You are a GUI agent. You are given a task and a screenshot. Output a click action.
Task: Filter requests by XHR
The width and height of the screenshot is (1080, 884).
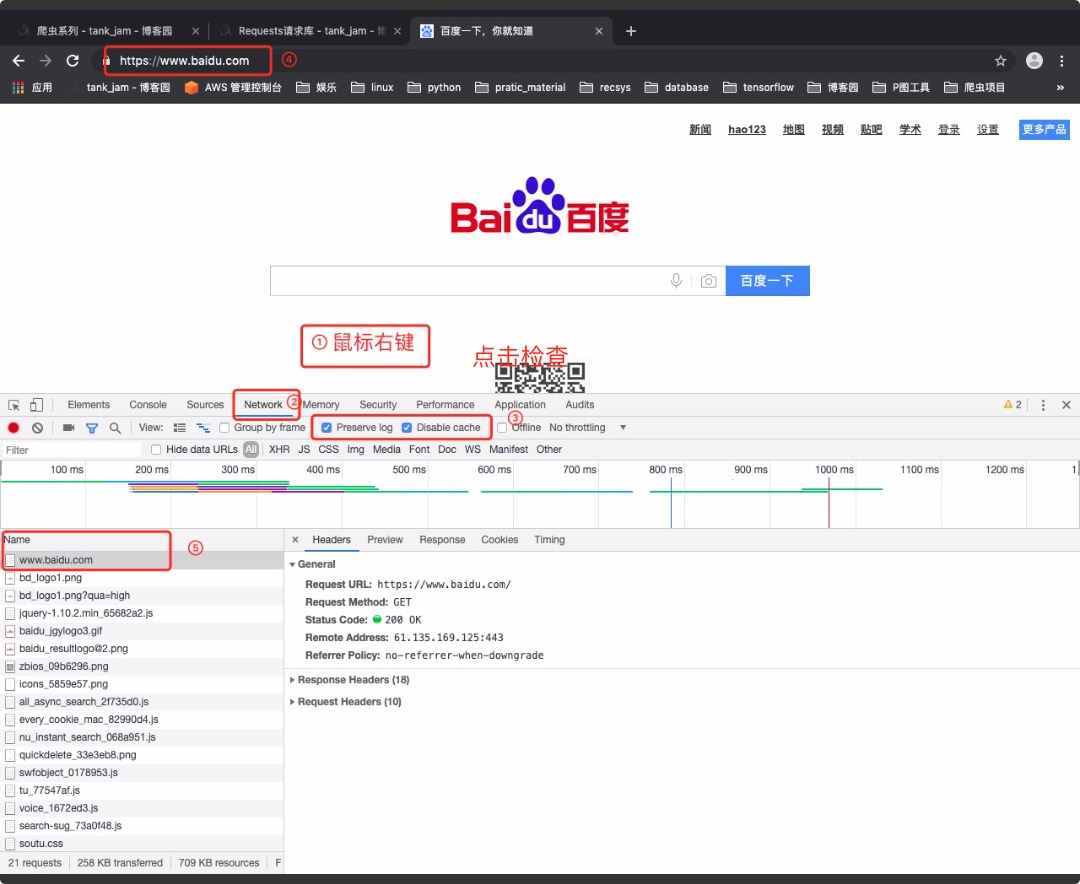click(x=279, y=450)
